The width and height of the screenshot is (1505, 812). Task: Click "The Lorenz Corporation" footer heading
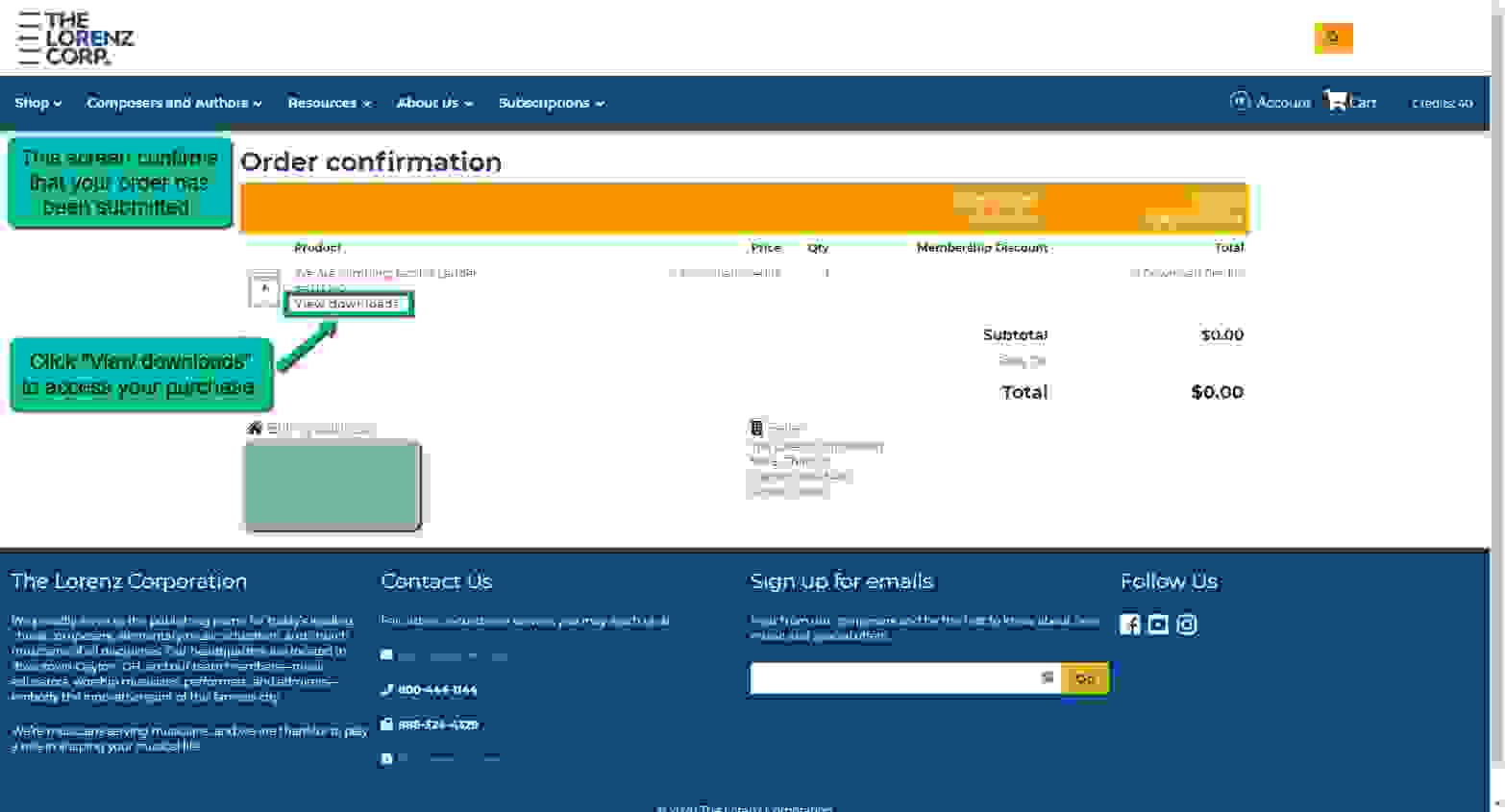pyautogui.click(x=129, y=581)
